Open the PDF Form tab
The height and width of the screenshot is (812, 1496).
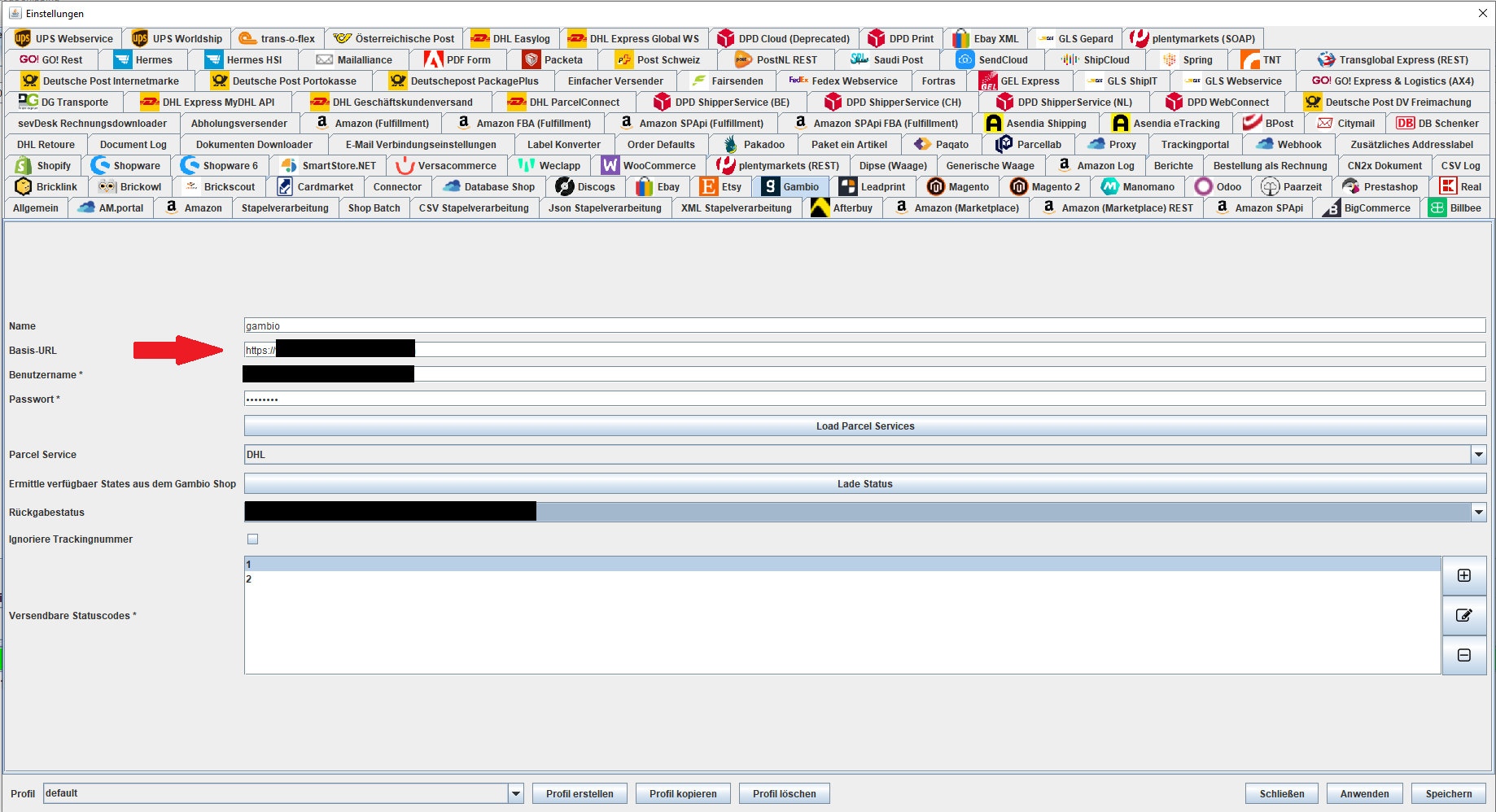click(x=458, y=59)
